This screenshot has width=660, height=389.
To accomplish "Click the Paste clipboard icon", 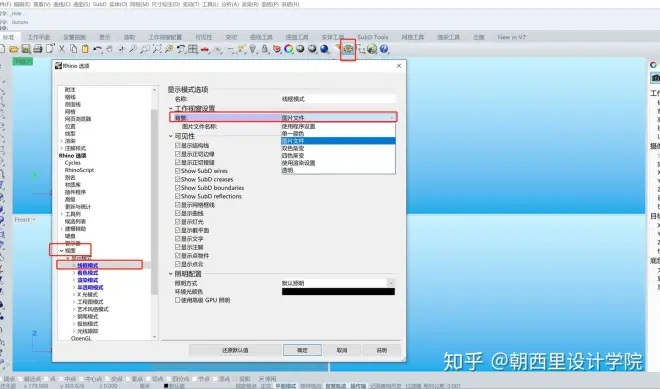I will point(85,49).
